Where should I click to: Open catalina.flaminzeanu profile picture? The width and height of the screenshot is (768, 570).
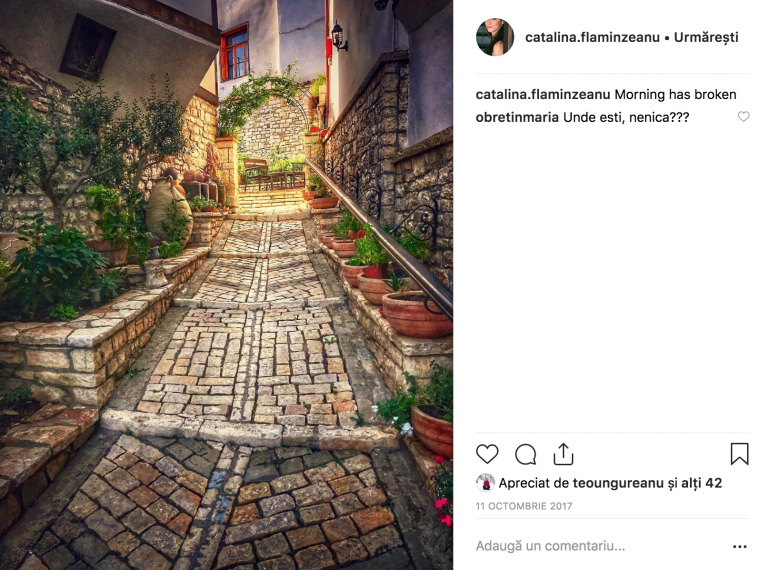[x=495, y=37]
